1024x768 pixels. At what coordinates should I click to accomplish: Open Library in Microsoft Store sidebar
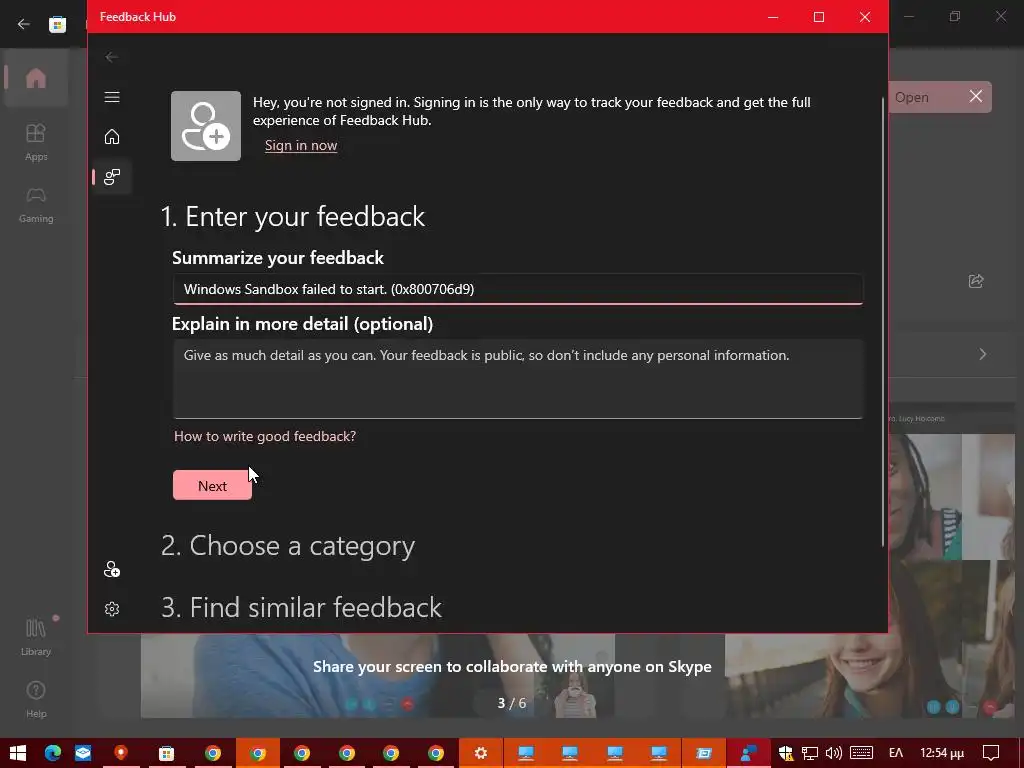(x=36, y=637)
